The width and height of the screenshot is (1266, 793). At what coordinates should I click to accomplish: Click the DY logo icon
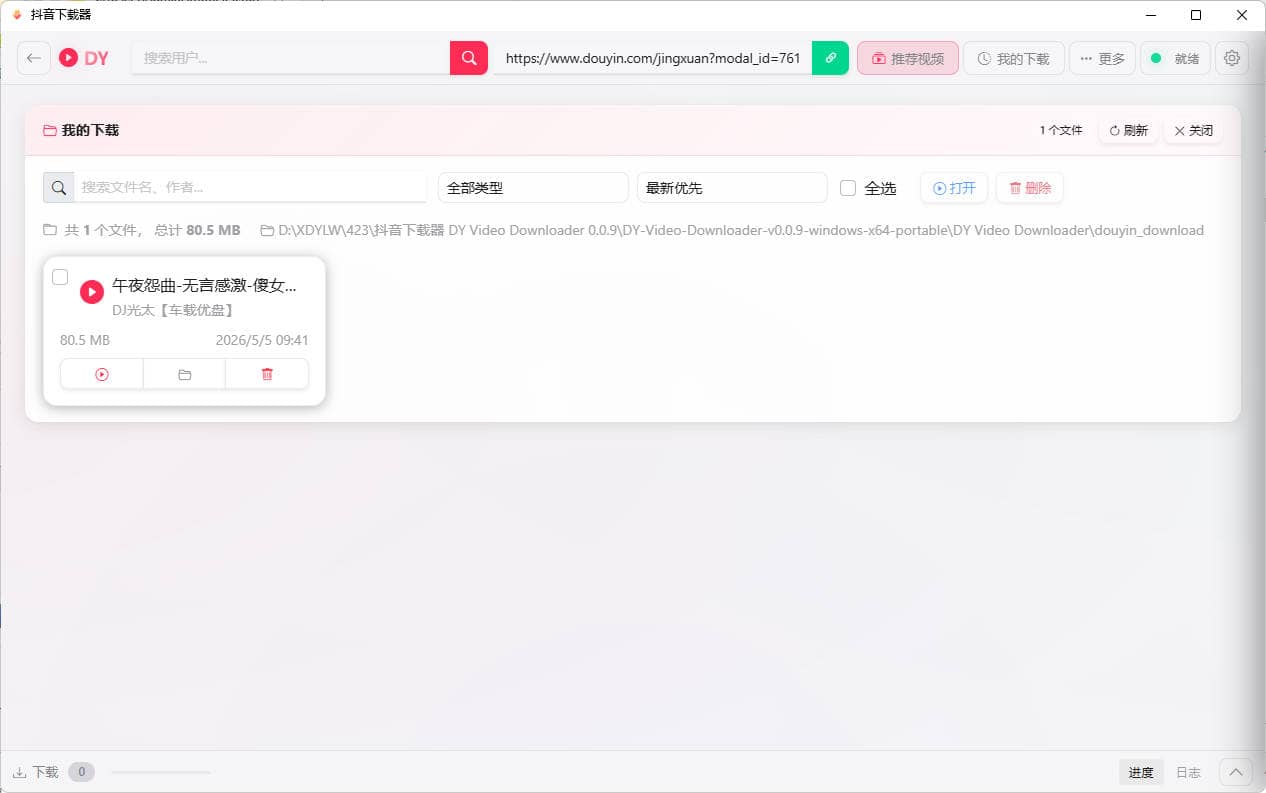[68, 58]
